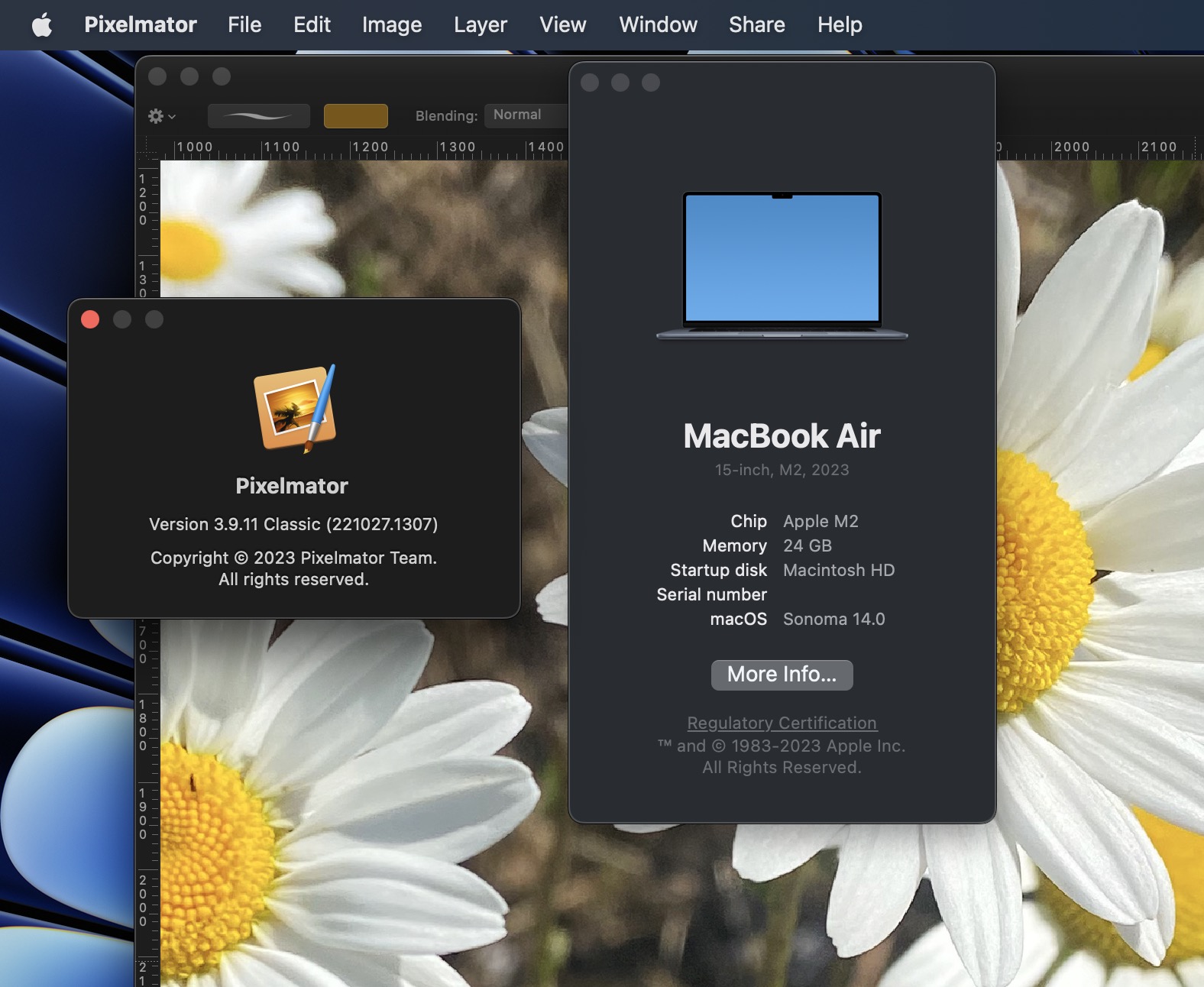Click the Pixelmator app icon in About window
The image size is (1204, 987).
tap(295, 409)
